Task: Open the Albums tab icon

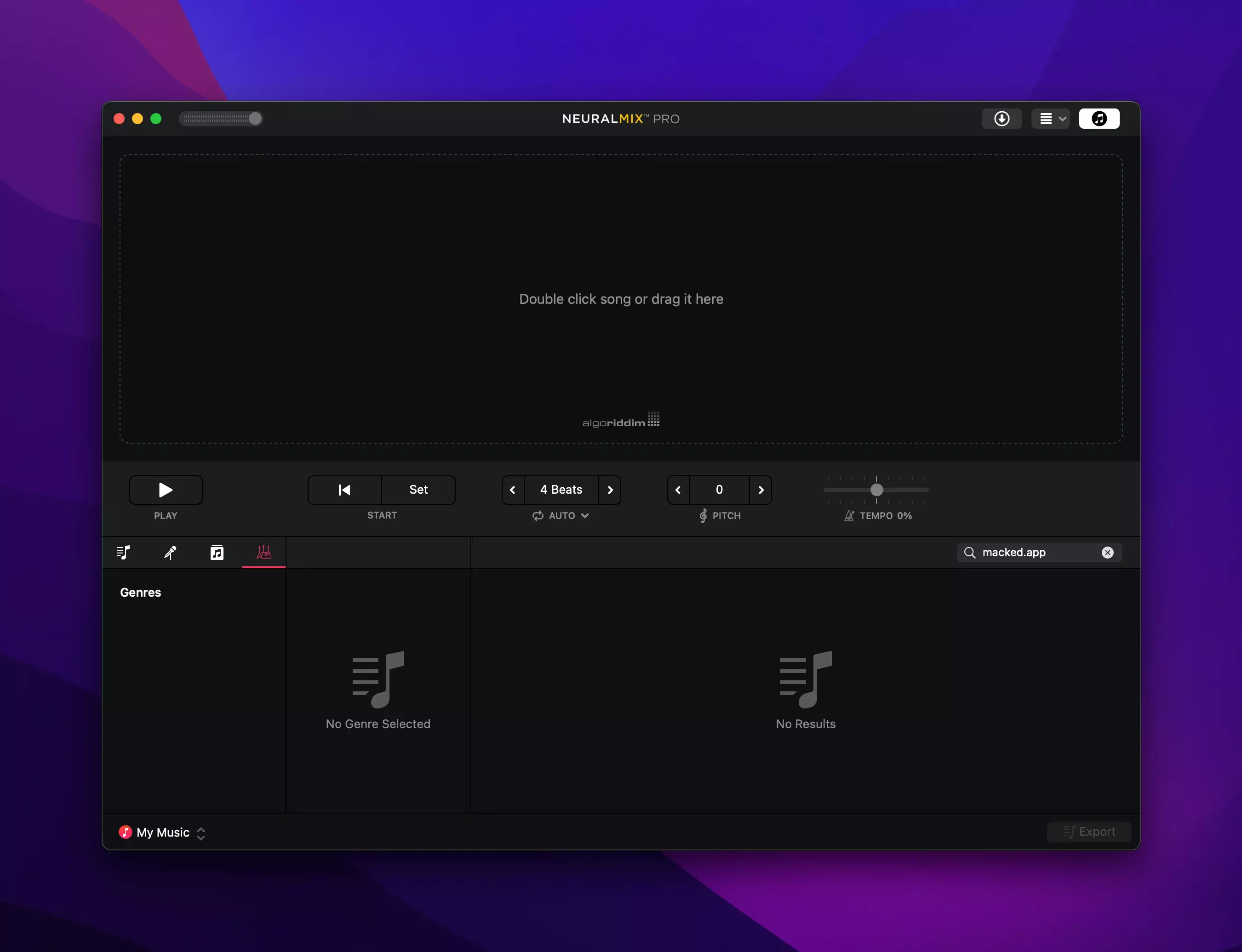Action: point(217,553)
